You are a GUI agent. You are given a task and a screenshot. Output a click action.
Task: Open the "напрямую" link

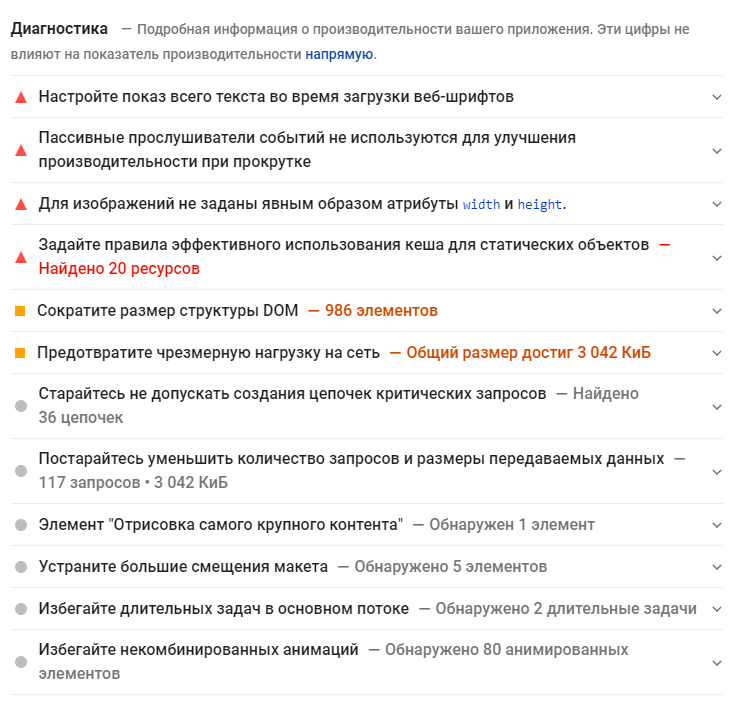[x=339, y=54]
